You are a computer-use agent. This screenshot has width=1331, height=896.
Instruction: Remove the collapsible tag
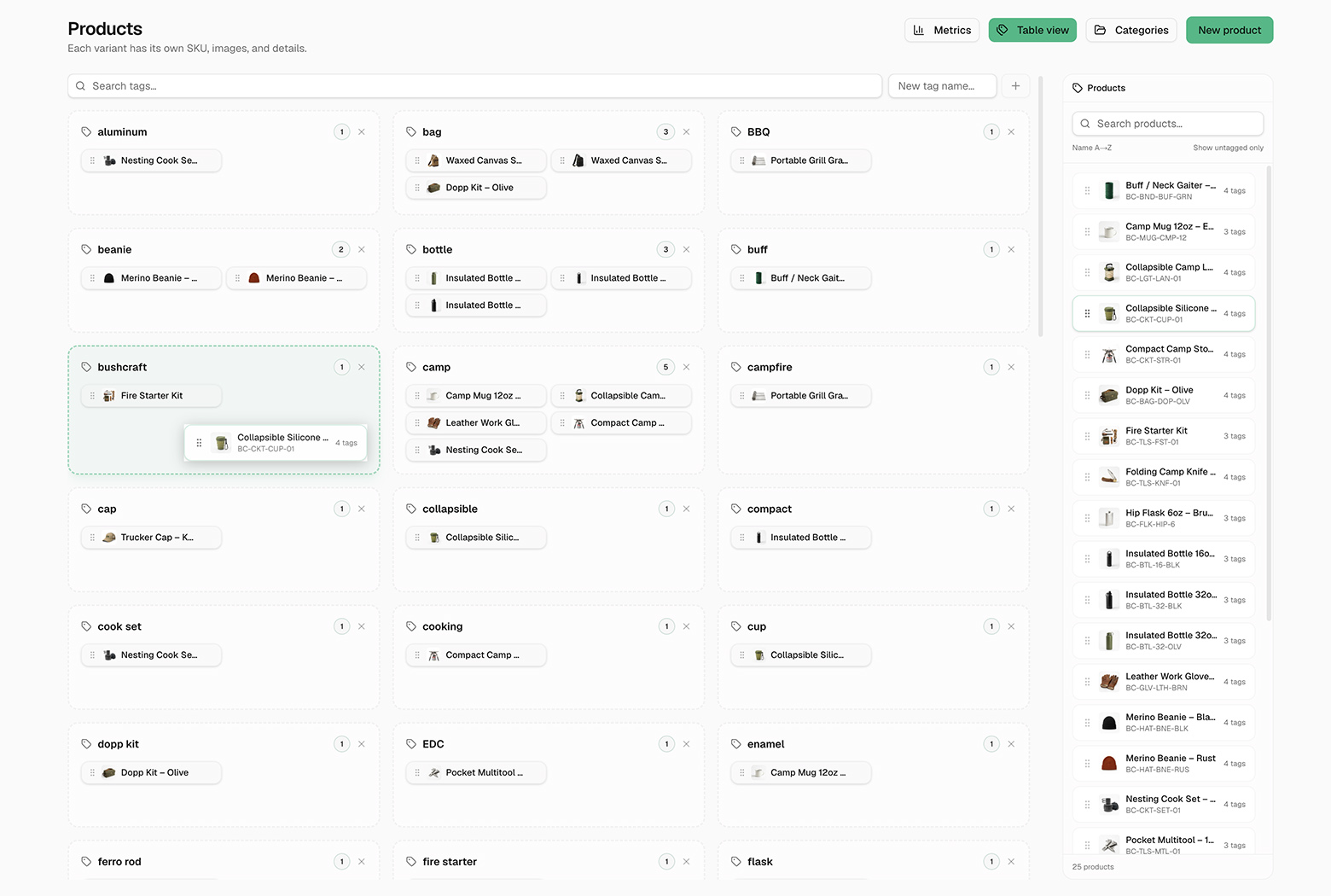(x=686, y=509)
